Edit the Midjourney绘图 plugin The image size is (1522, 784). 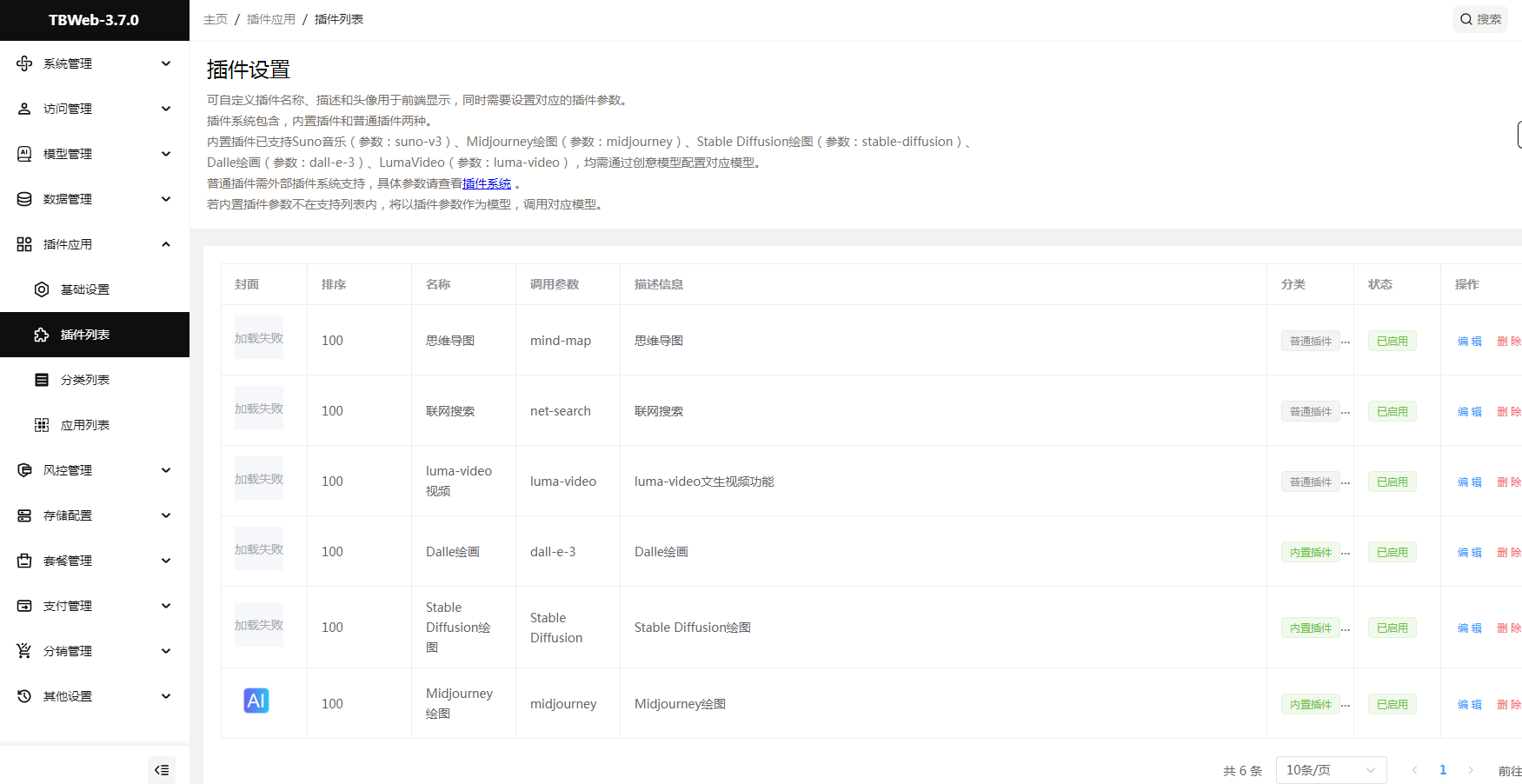pyautogui.click(x=1470, y=704)
